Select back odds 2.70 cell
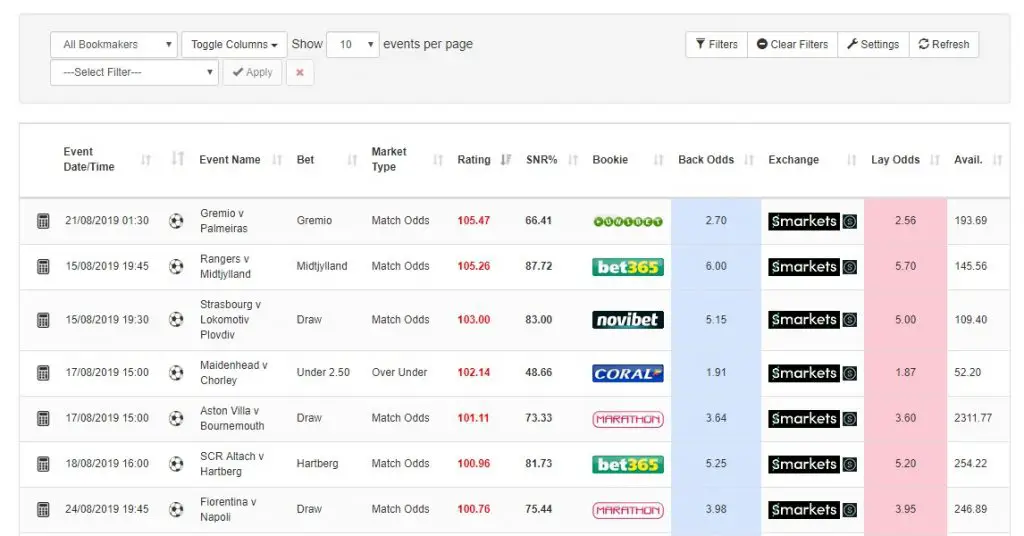 [x=716, y=221]
